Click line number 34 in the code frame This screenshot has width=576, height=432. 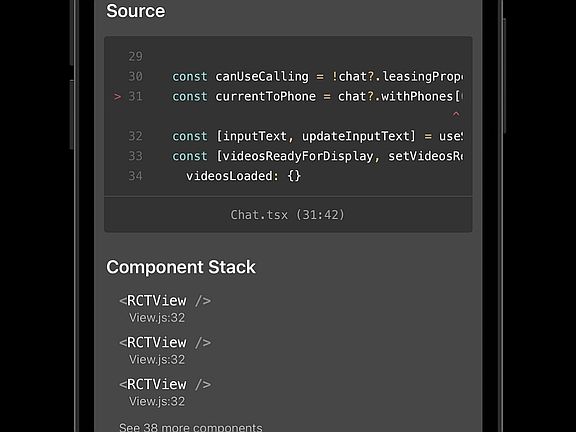(135, 176)
